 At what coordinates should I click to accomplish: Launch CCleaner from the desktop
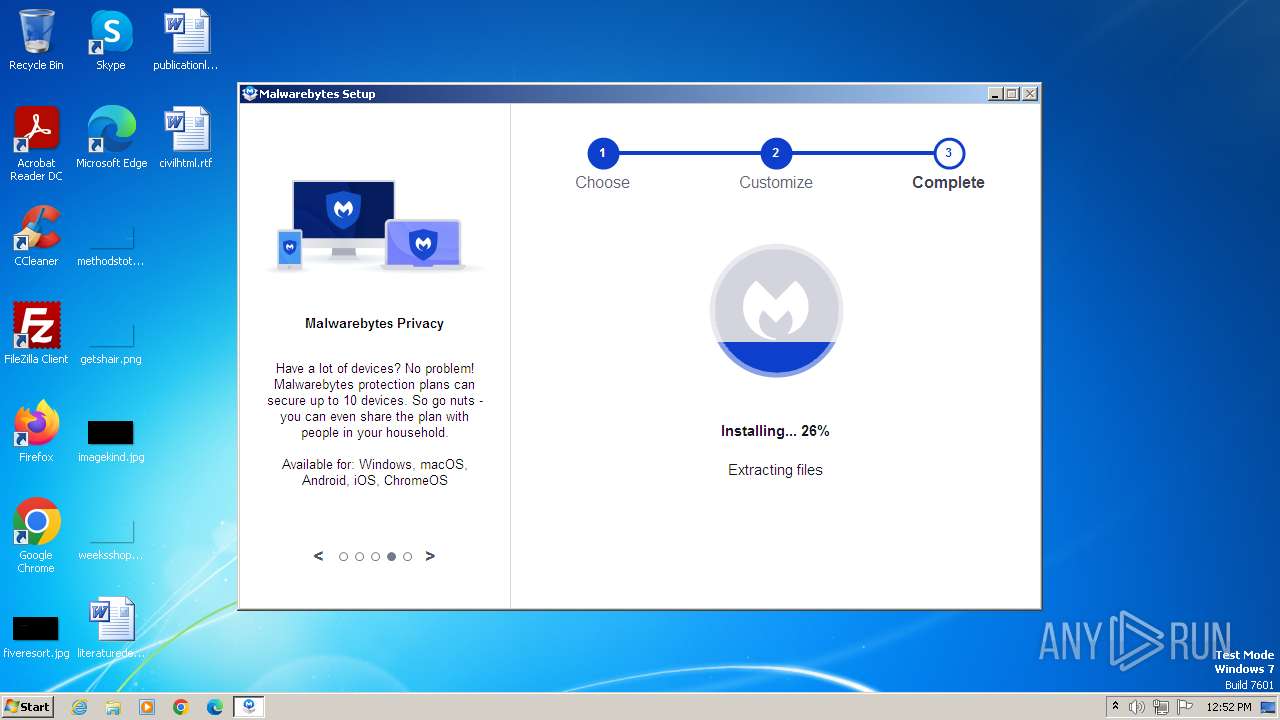(36, 236)
